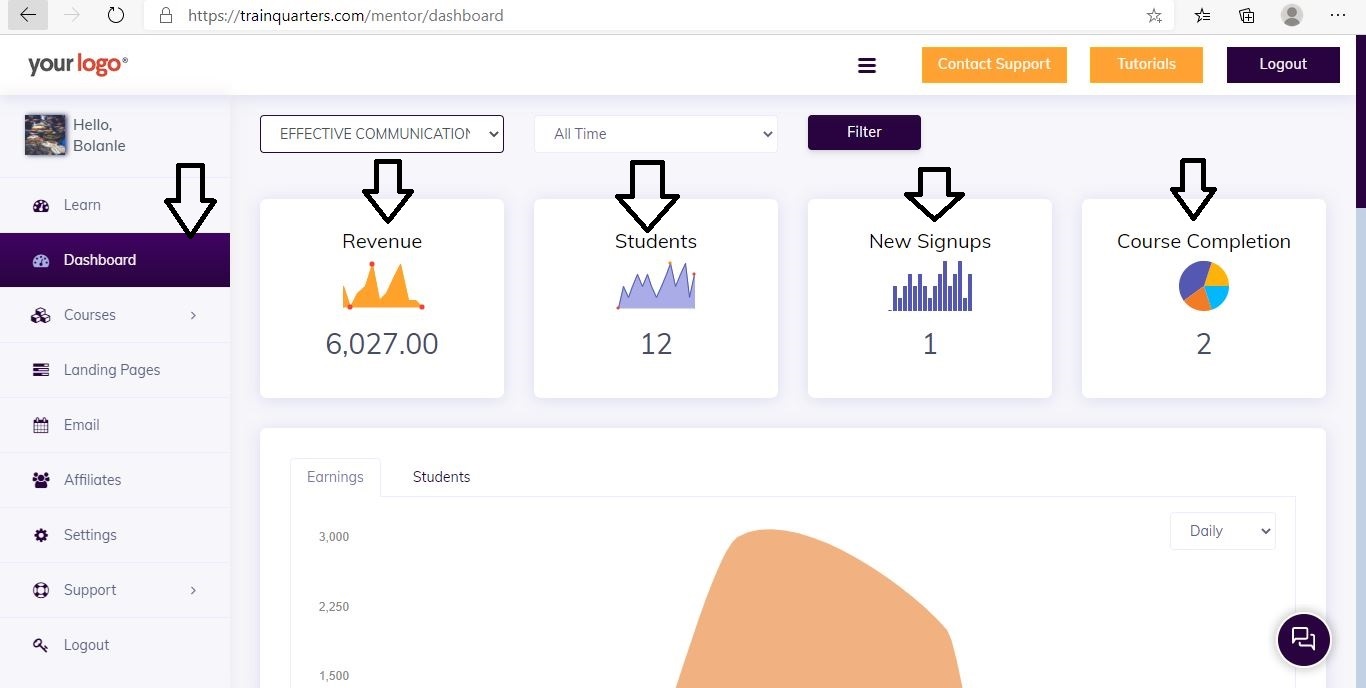The height and width of the screenshot is (688, 1366).
Task: Open the browser favorites list icon
Action: [1202, 15]
